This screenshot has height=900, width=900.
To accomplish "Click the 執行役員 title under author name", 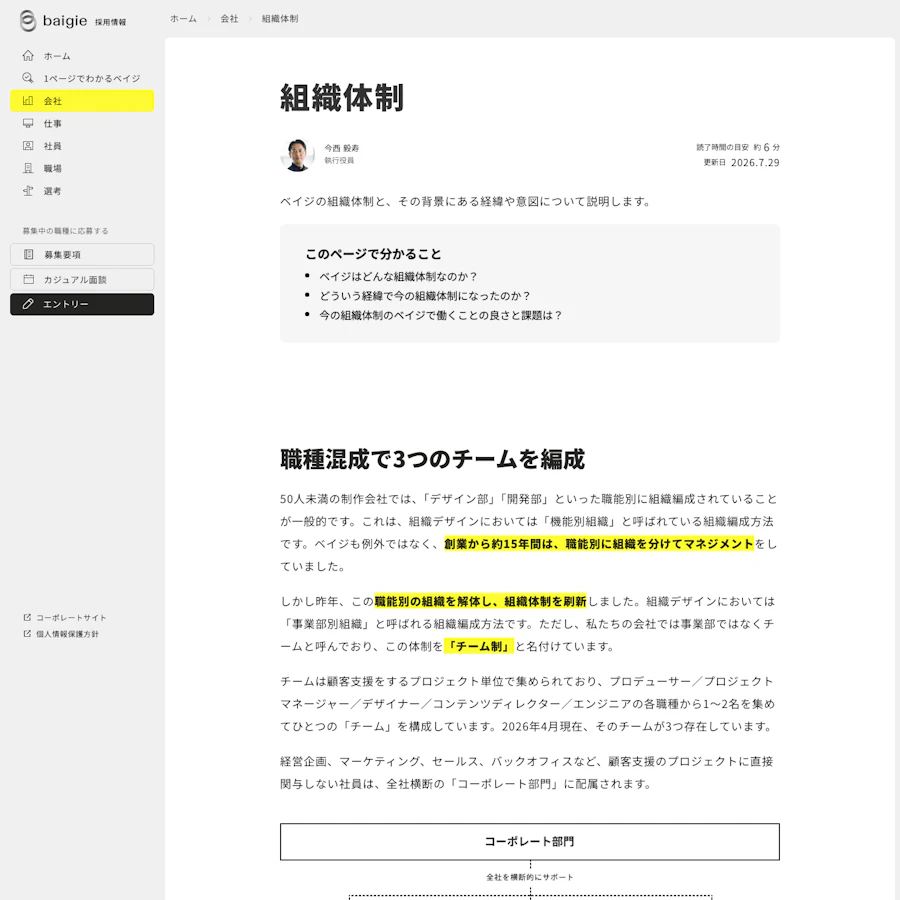I will tap(339, 160).
